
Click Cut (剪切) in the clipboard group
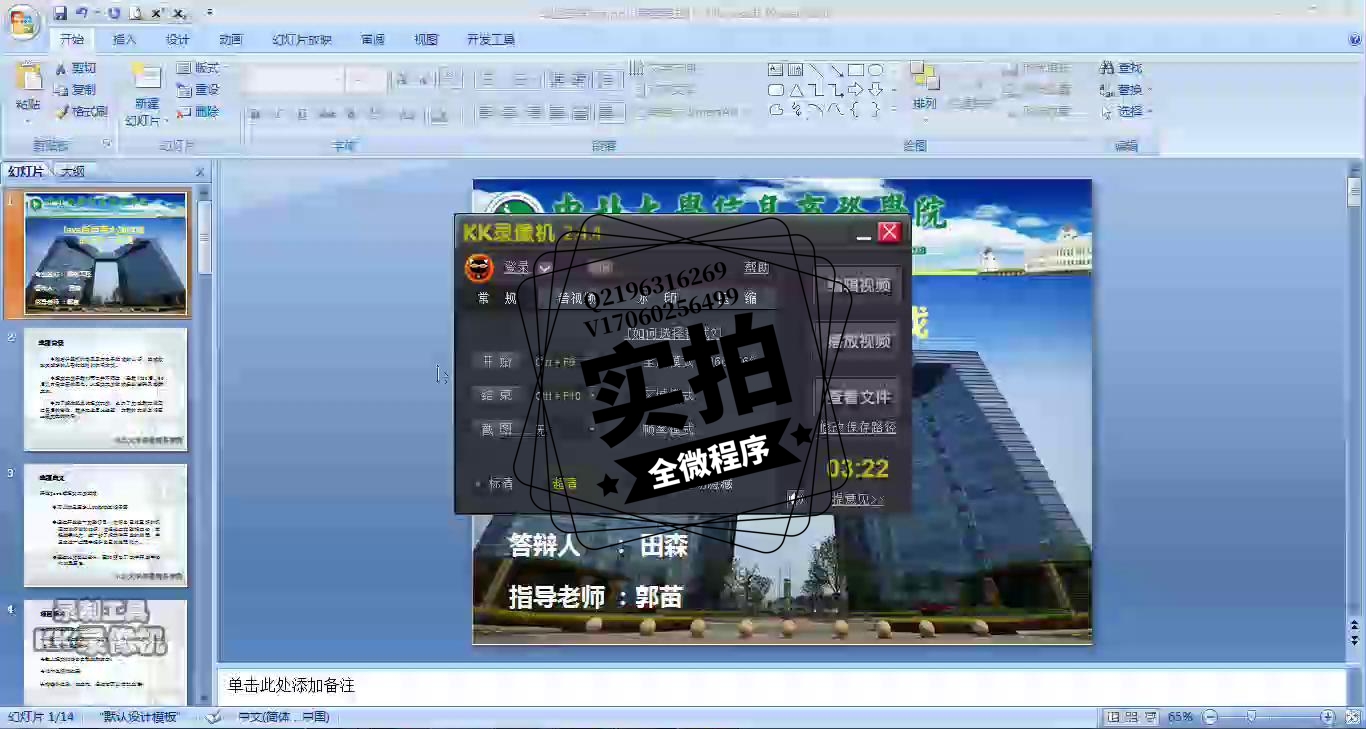[x=77, y=68]
